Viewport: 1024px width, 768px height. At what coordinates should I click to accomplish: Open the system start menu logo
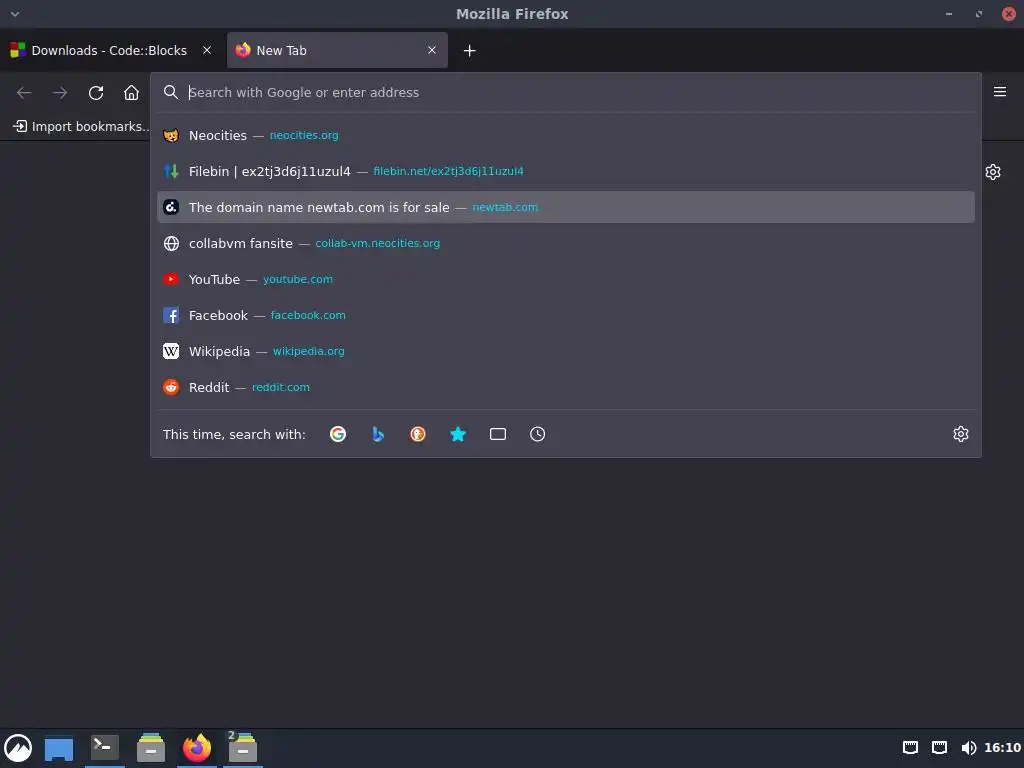point(18,748)
